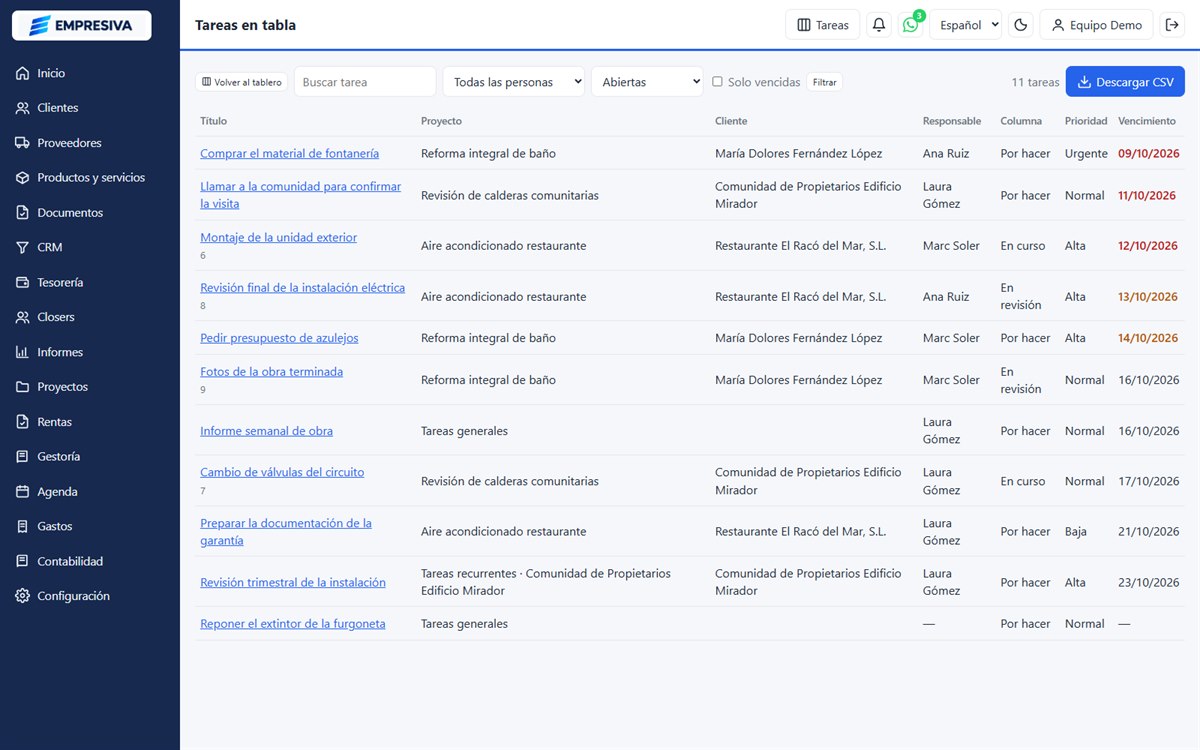Screen dimensions: 1200x750
Task: Click the Proyectos folder icon
Action: pos(22,387)
